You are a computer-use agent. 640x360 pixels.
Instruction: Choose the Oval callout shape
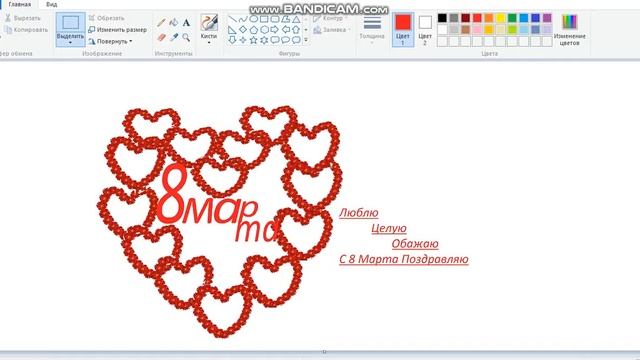[x=285, y=40]
